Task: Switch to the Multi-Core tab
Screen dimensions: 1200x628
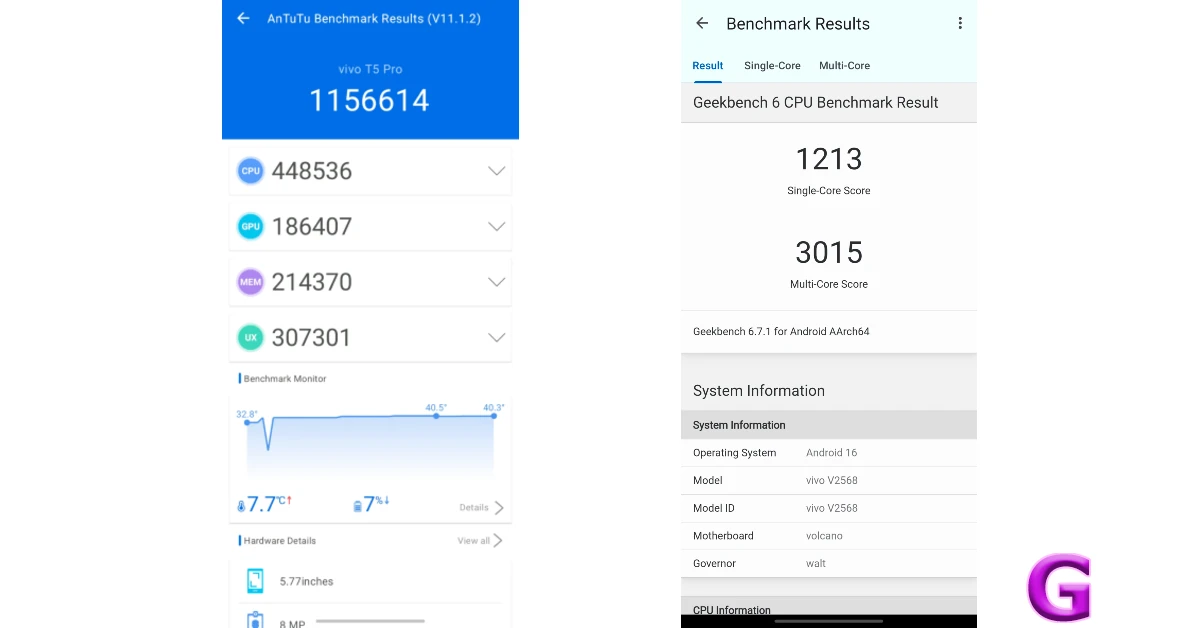Action: 844,66
